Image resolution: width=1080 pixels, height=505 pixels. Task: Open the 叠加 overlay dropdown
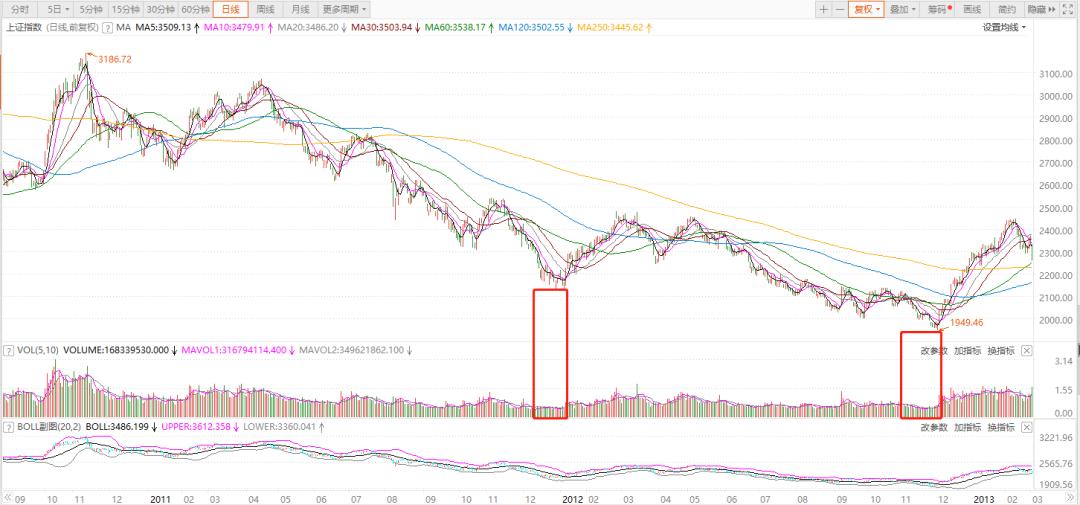[902, 10]
